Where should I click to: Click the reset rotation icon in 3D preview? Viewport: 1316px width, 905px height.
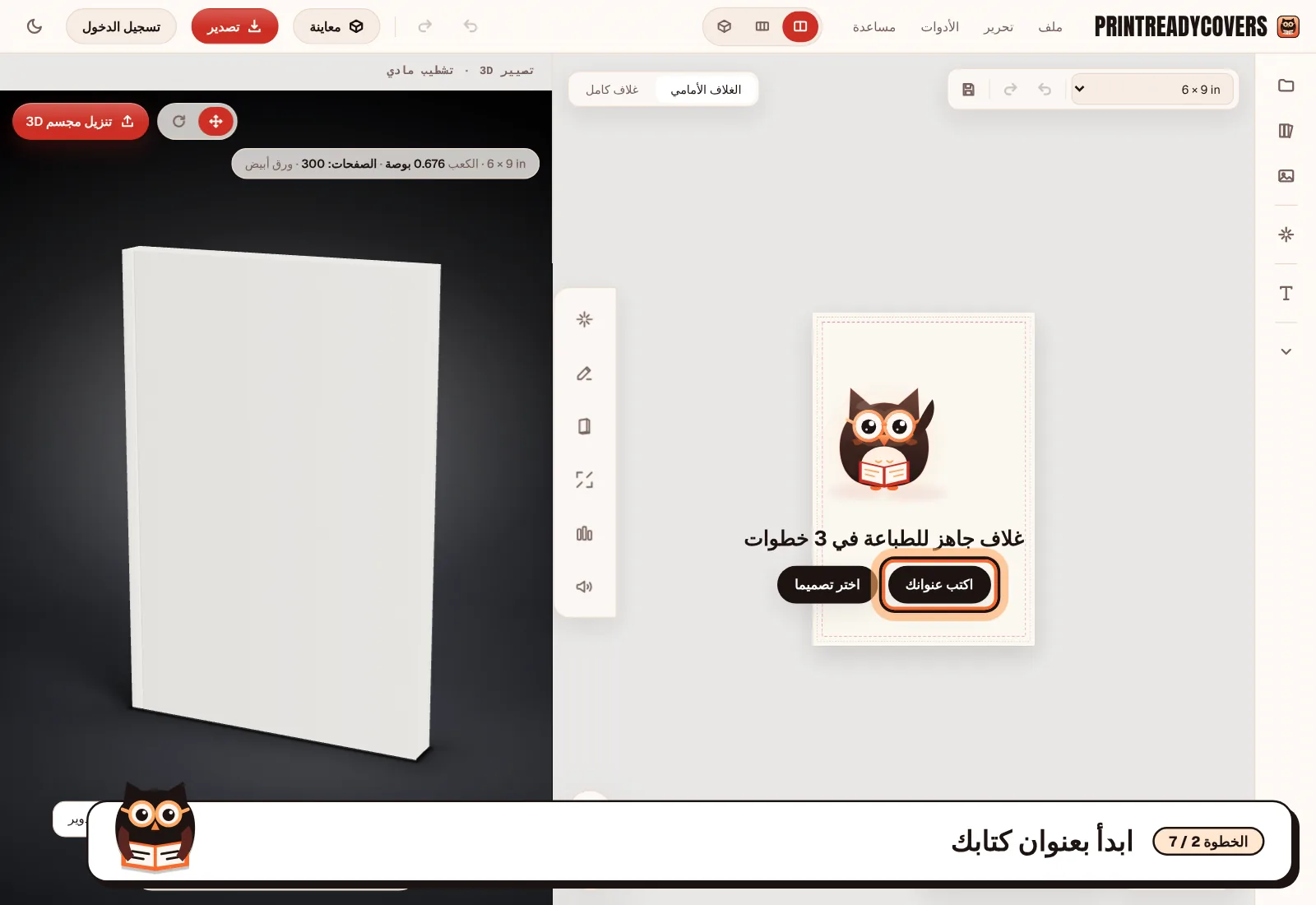178,121
